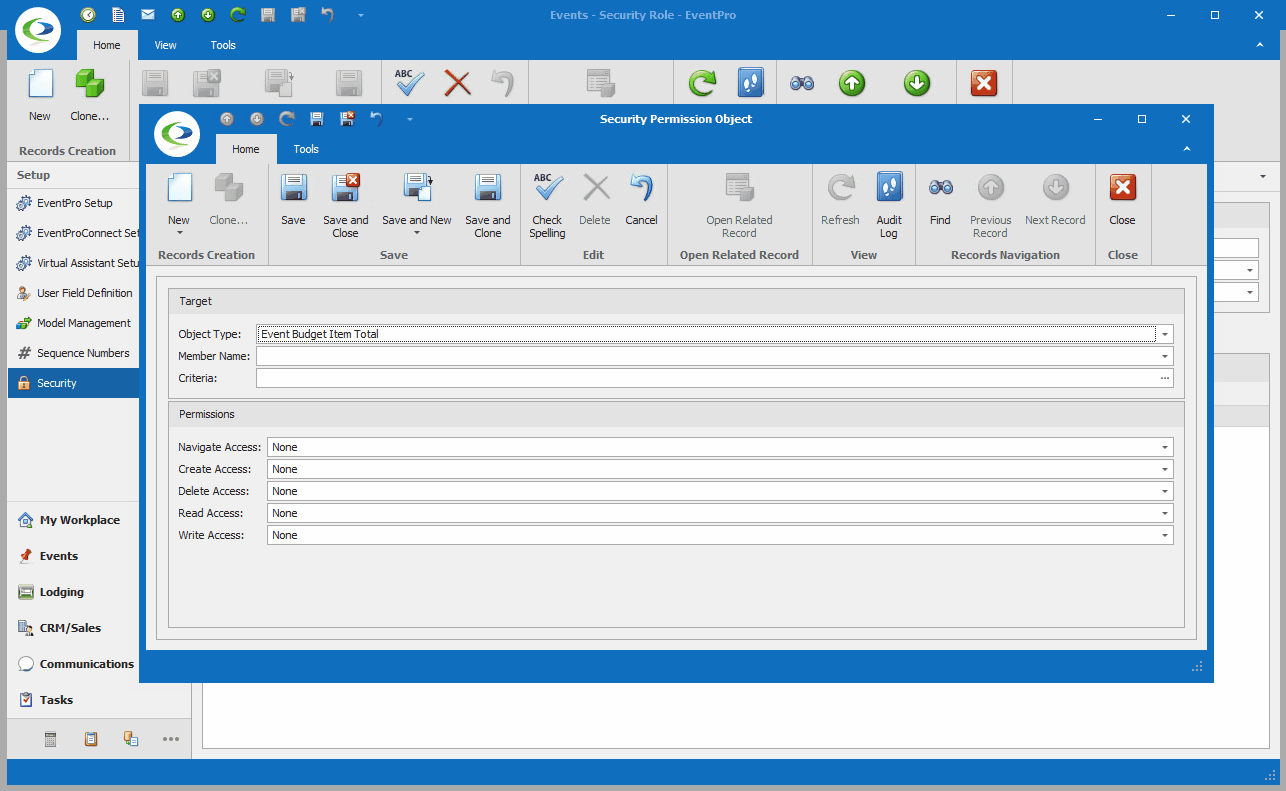The width and height of the screenshot is (1286, 791).
Task: Click the green refresh icon in the main title bar
Action: coord(237,15)
